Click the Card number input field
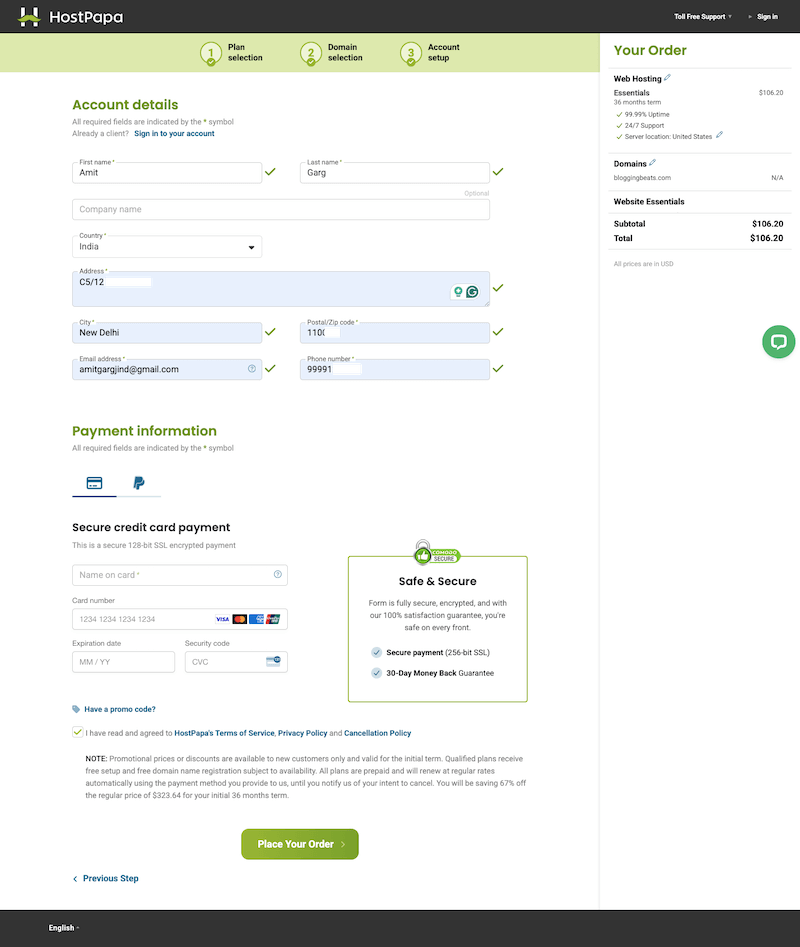 pos(140,619)
